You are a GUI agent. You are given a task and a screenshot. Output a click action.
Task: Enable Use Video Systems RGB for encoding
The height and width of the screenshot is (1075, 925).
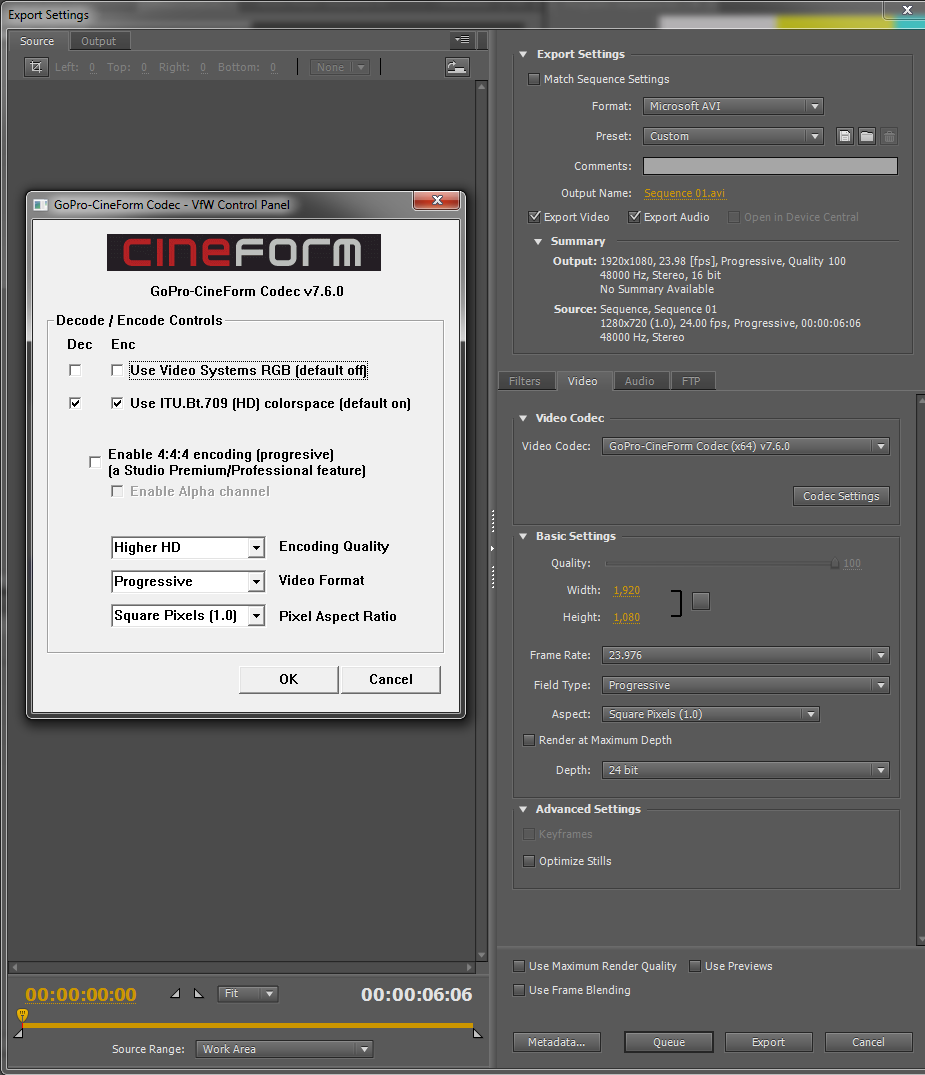[x=117, y=371]
